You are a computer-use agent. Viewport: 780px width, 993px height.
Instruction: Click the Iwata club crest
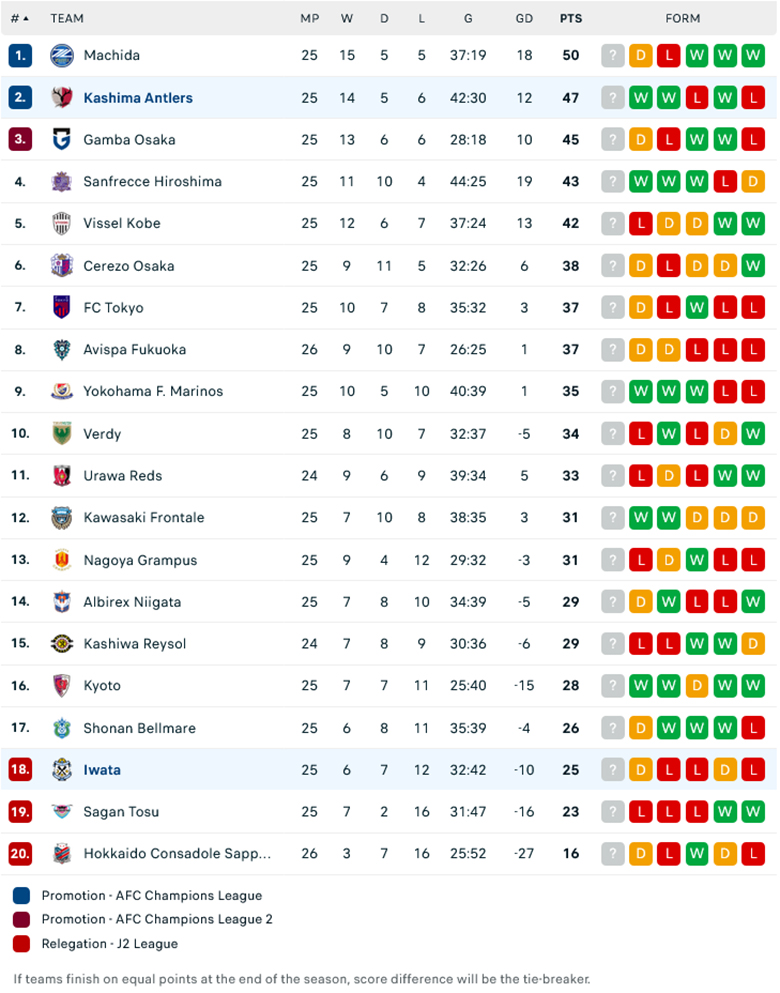[x=62, y=769]
